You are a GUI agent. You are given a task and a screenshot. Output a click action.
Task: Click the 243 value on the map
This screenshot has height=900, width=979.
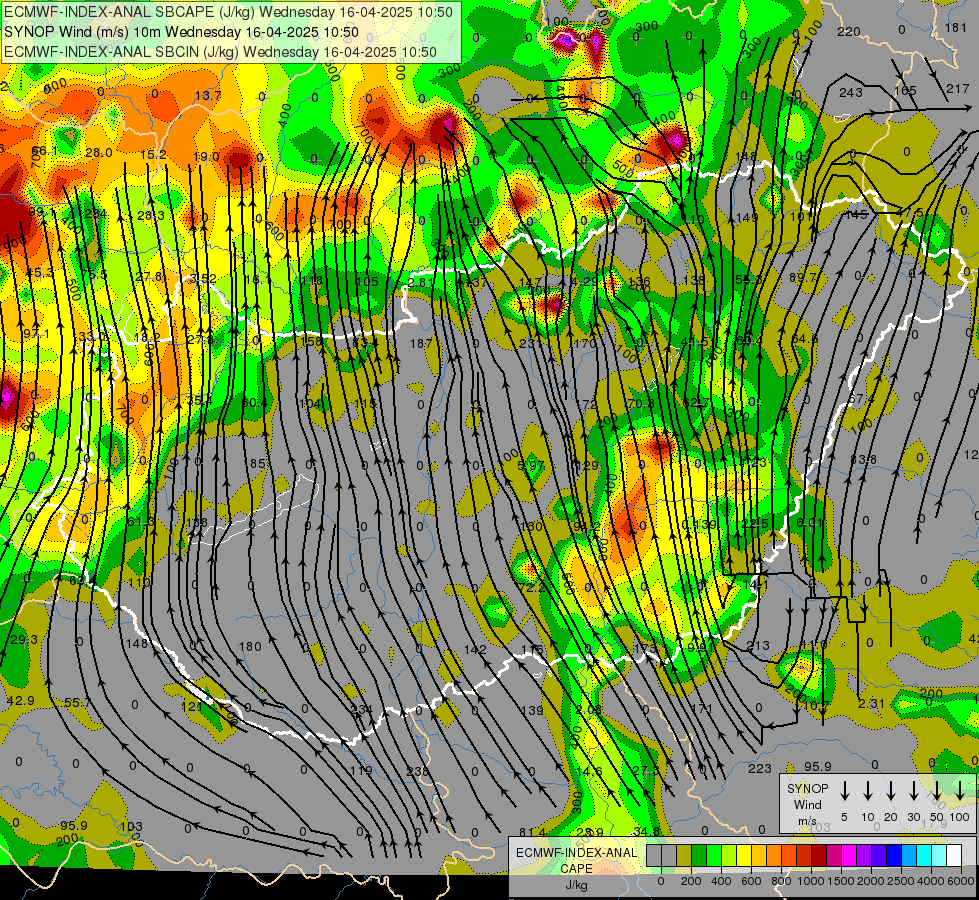click(x=850, y=92)
